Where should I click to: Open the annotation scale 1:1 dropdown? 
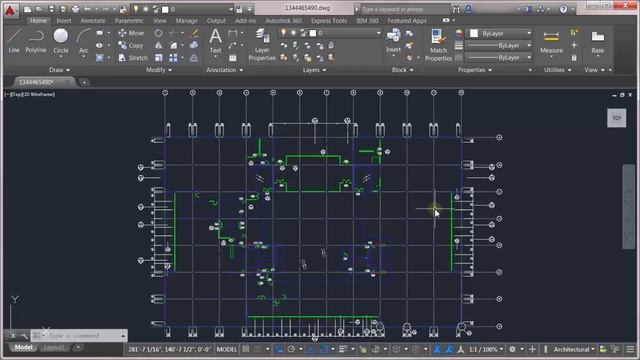(486, 349)
